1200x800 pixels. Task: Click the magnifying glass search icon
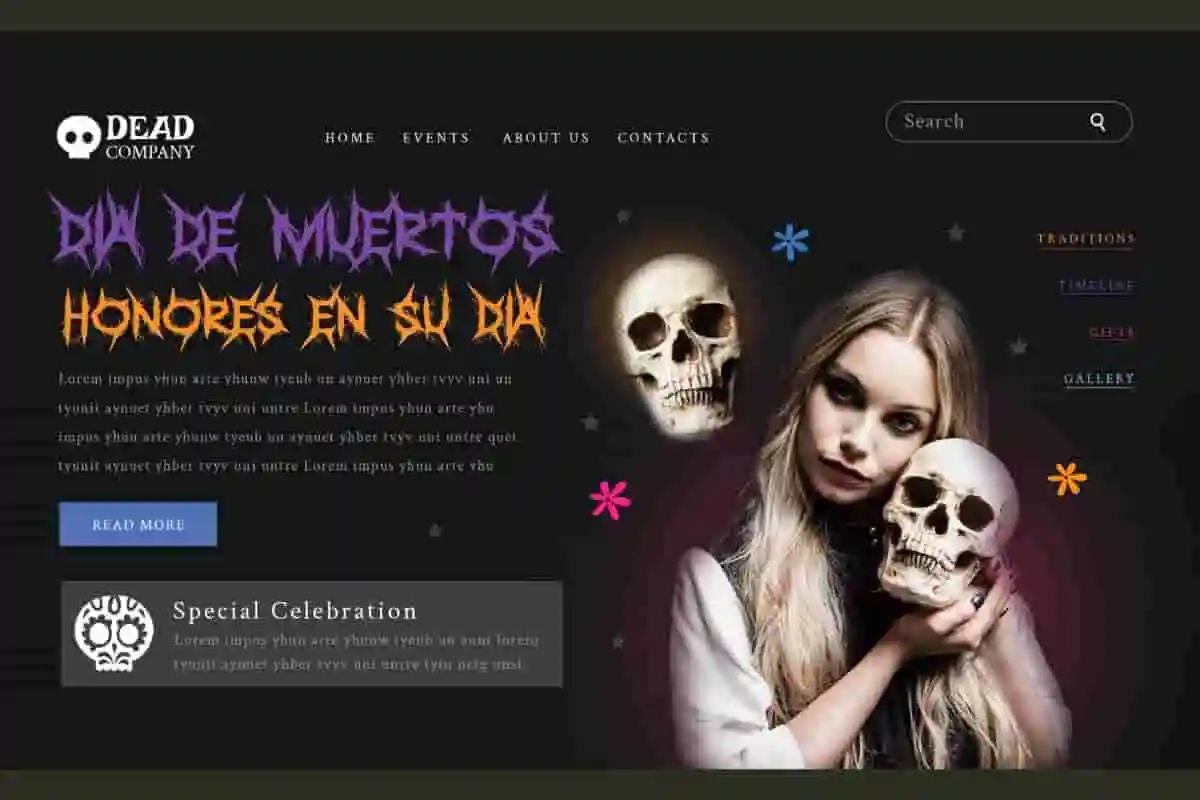tap(1098, 122)
